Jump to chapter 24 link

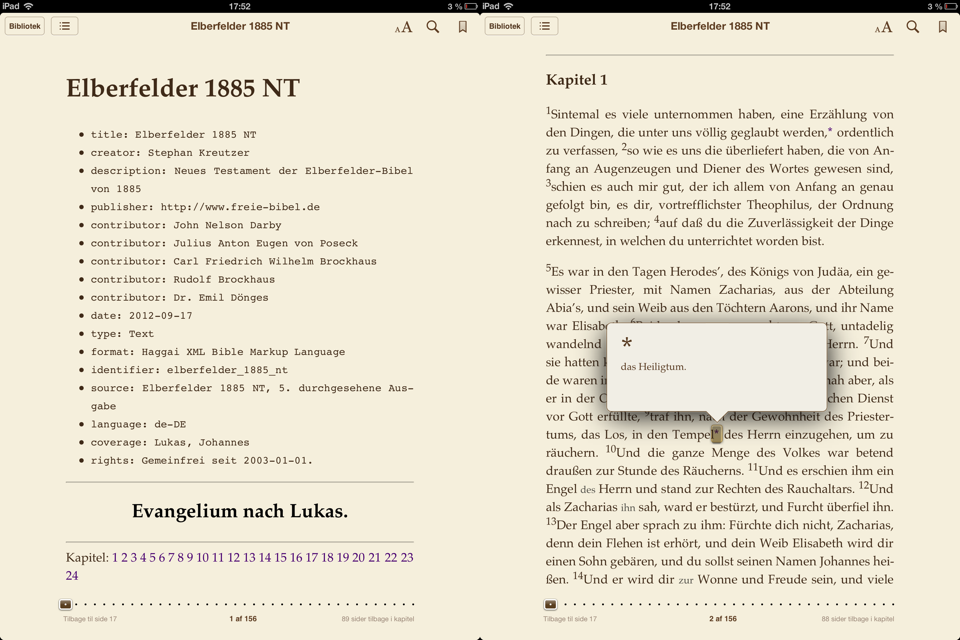pyautogui.click(x=72, y=576)
